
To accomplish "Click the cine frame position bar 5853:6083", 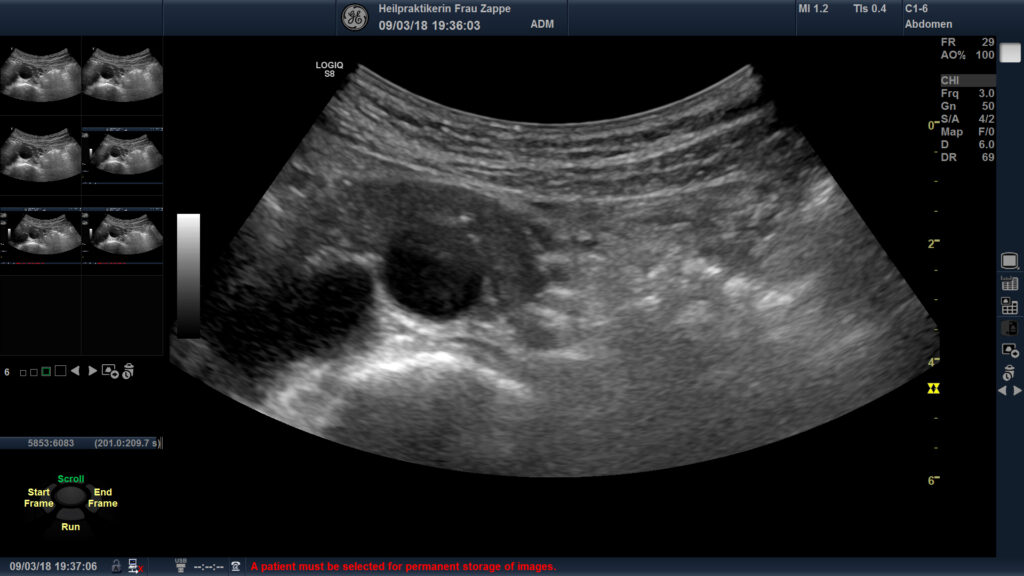I will point(81,443).
